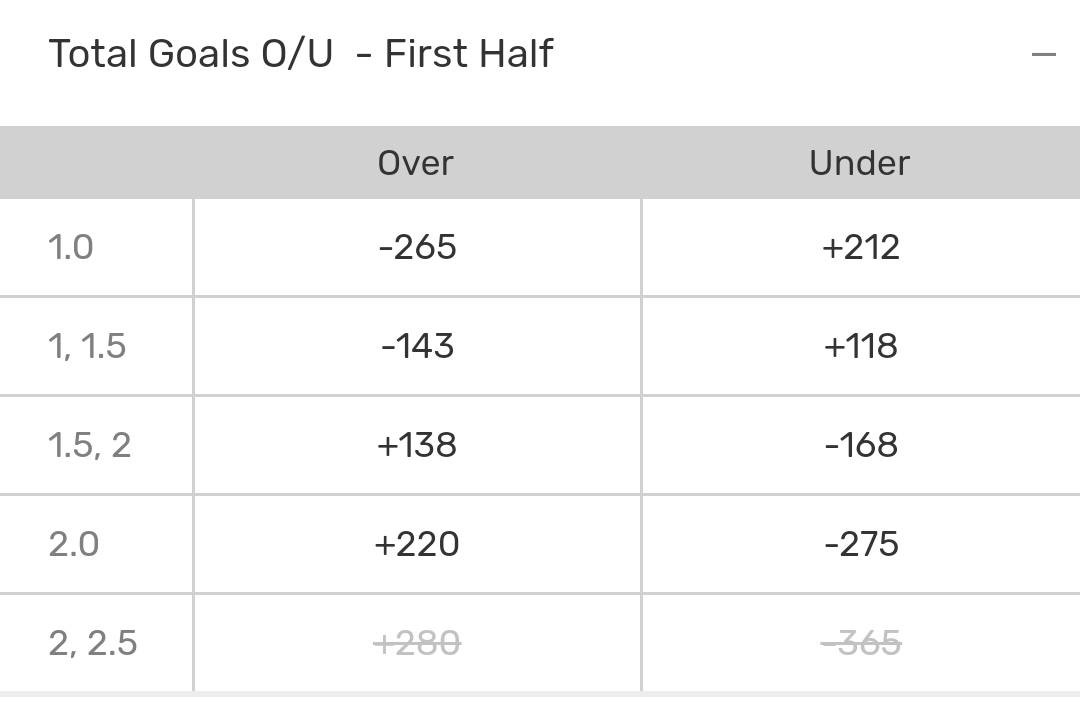Click the 2, 2.5 goal line label

pyautogui.click(x=93, y=643)
